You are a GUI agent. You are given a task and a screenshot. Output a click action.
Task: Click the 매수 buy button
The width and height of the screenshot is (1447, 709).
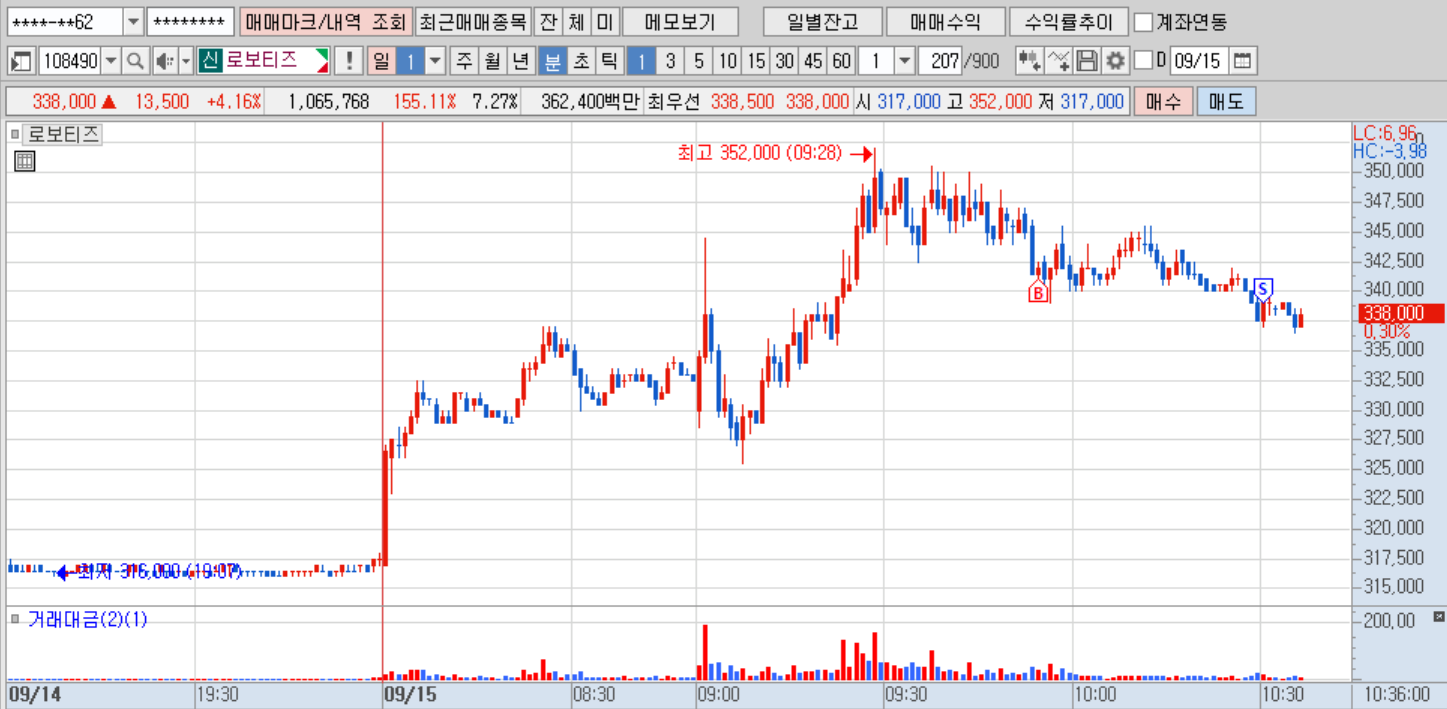(1163, 101)
